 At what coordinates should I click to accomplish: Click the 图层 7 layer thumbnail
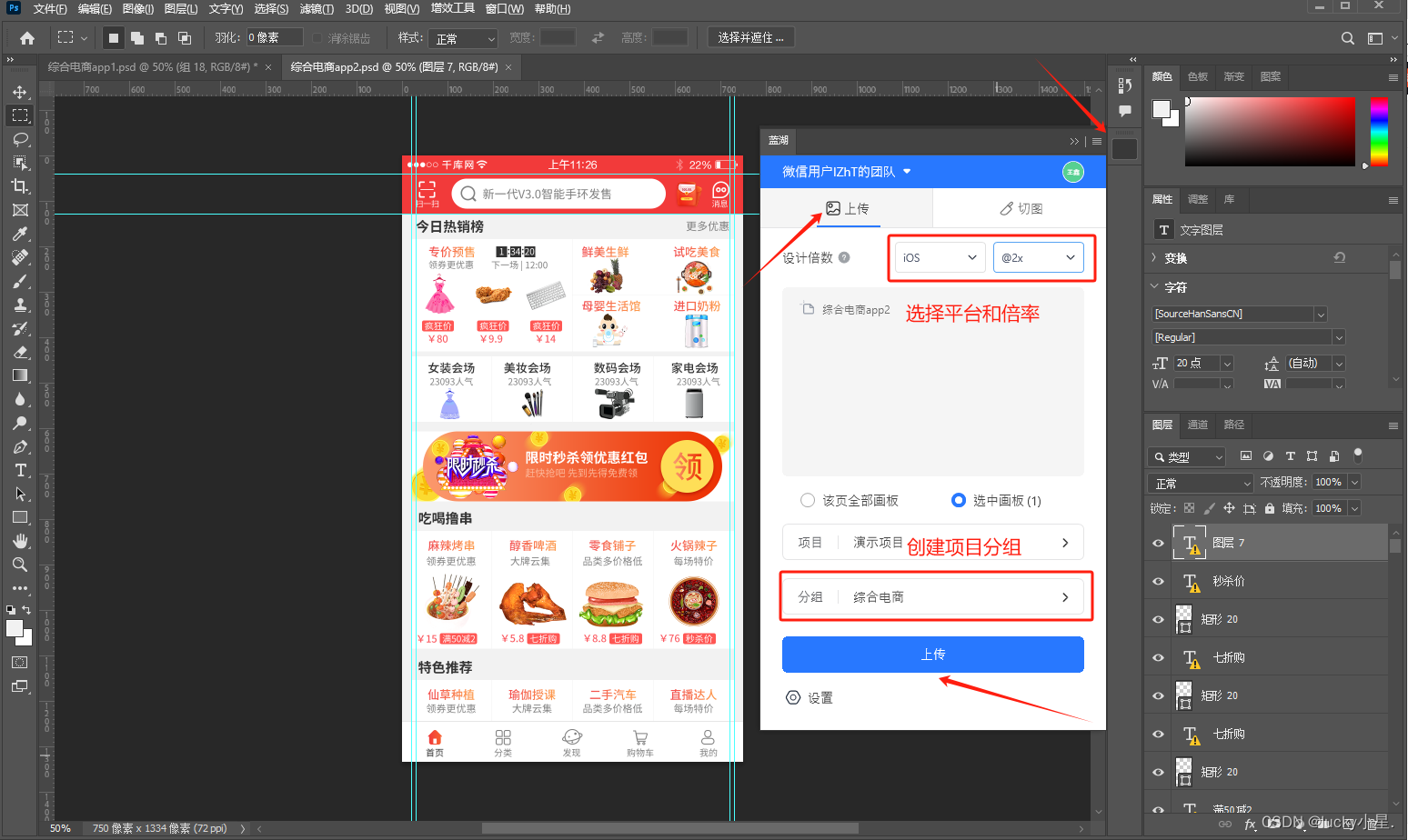(1190, 543)
